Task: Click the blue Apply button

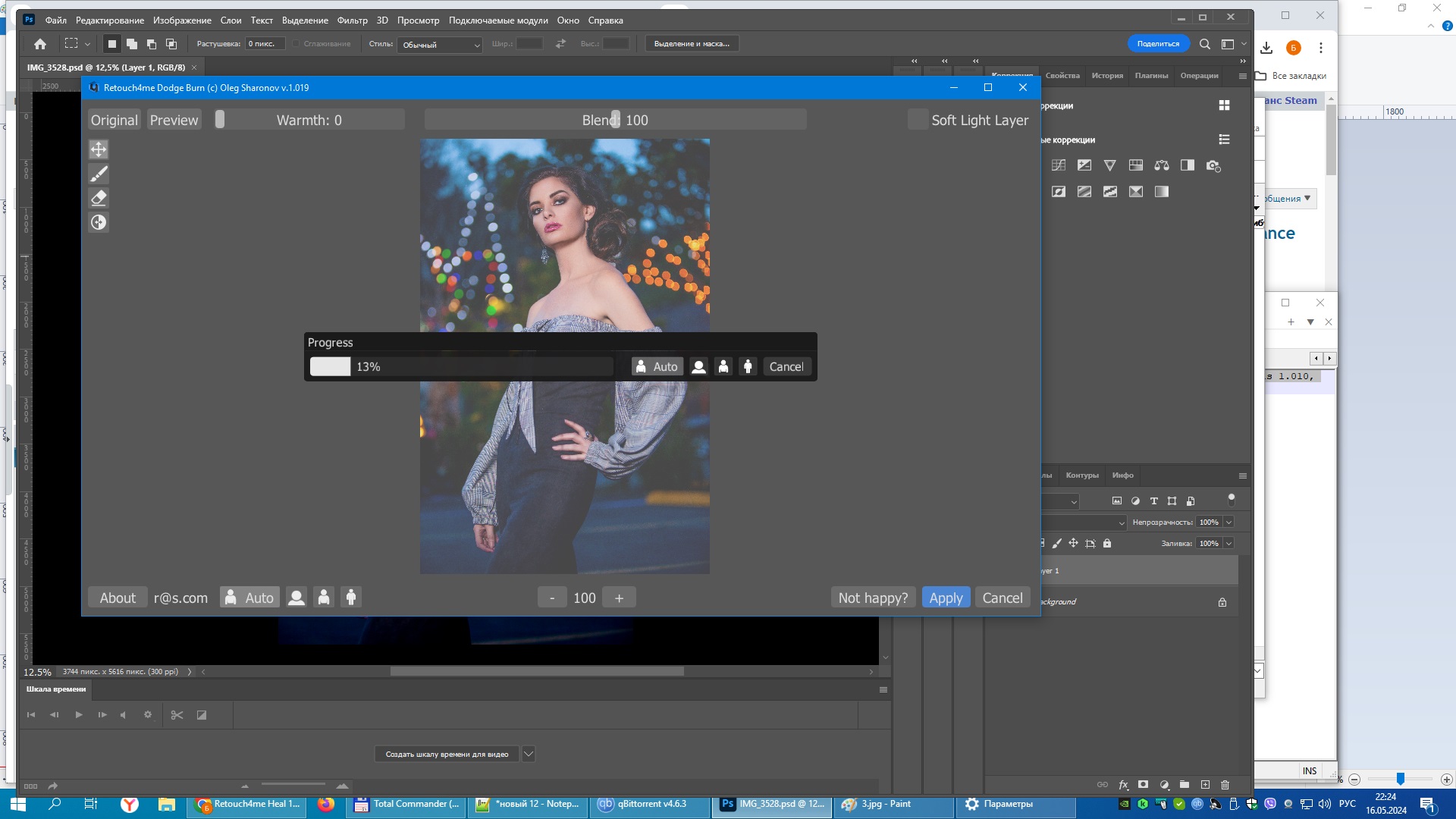Action: [946, 598]
